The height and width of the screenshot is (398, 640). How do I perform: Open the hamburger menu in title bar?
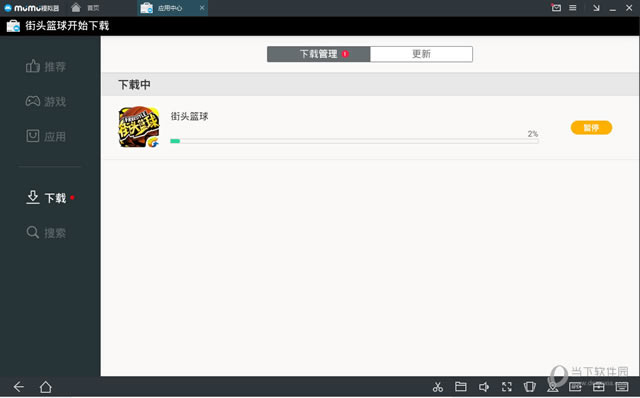click(x=573, y=8)
